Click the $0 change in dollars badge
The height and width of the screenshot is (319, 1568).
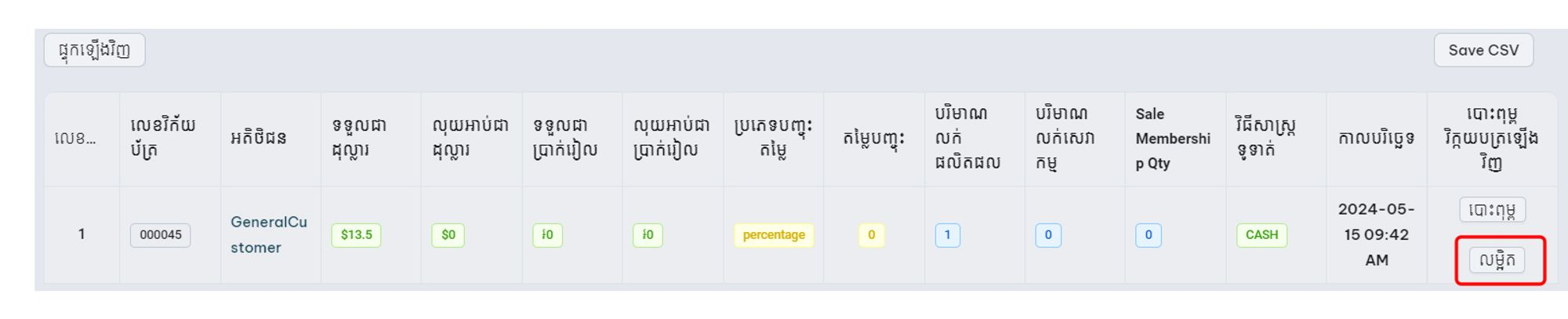pos(448,235)
